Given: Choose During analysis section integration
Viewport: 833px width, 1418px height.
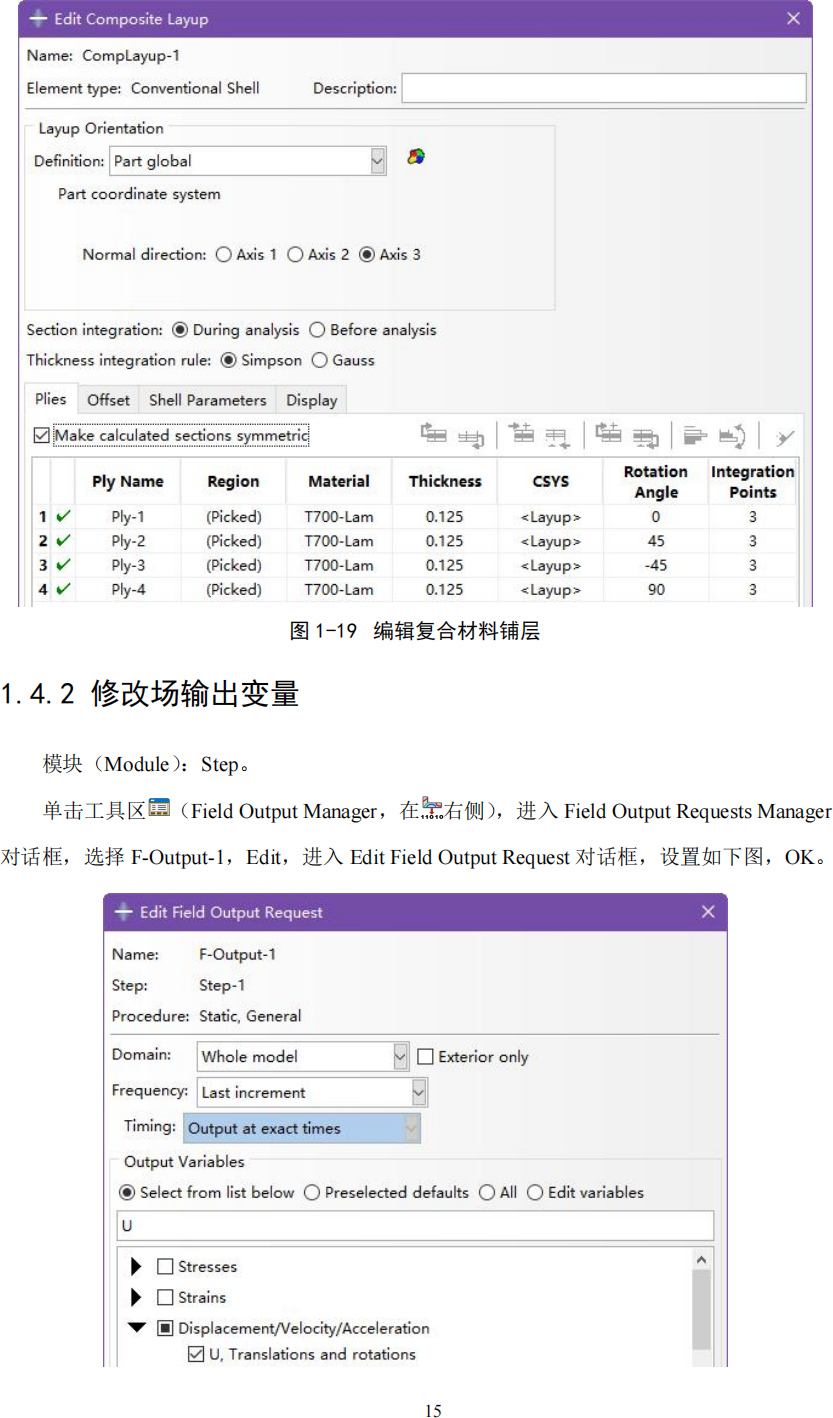Looking at the screenshot, I should 180,330.
